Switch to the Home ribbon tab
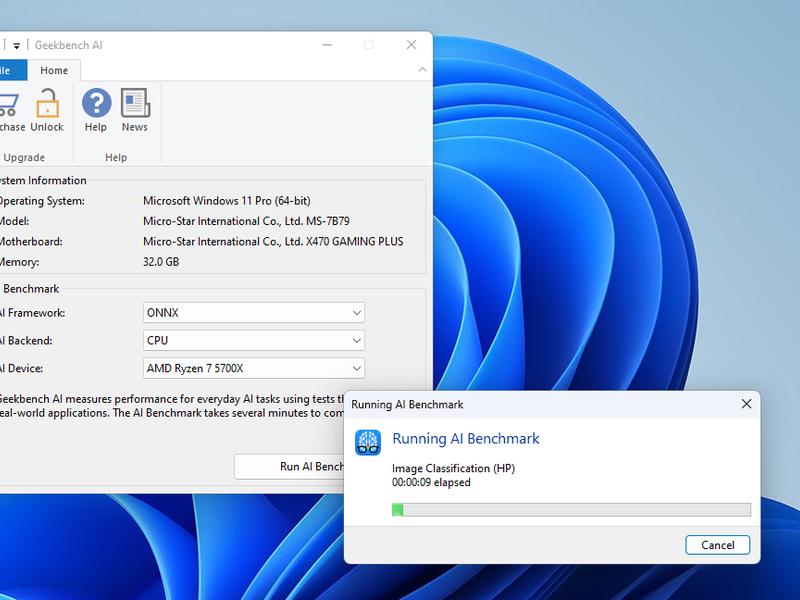This screenshot has width=800, height=600. tap(54, 70)
